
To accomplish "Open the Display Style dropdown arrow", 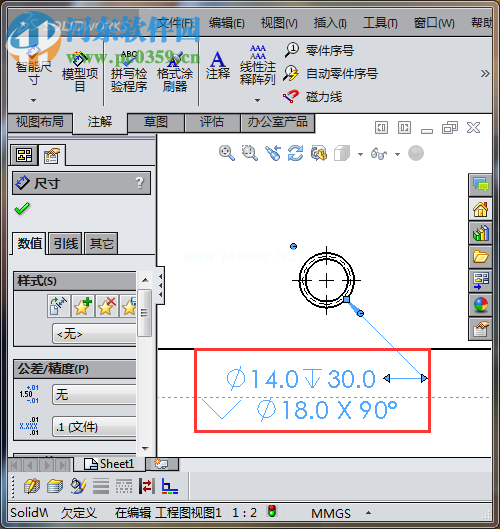I will (x=360, y=155).
